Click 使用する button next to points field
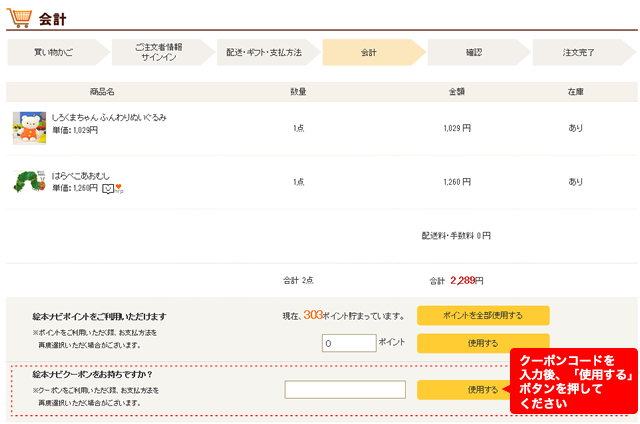The width and height of the screenshot is (640, 424). (x=482, y=343)
